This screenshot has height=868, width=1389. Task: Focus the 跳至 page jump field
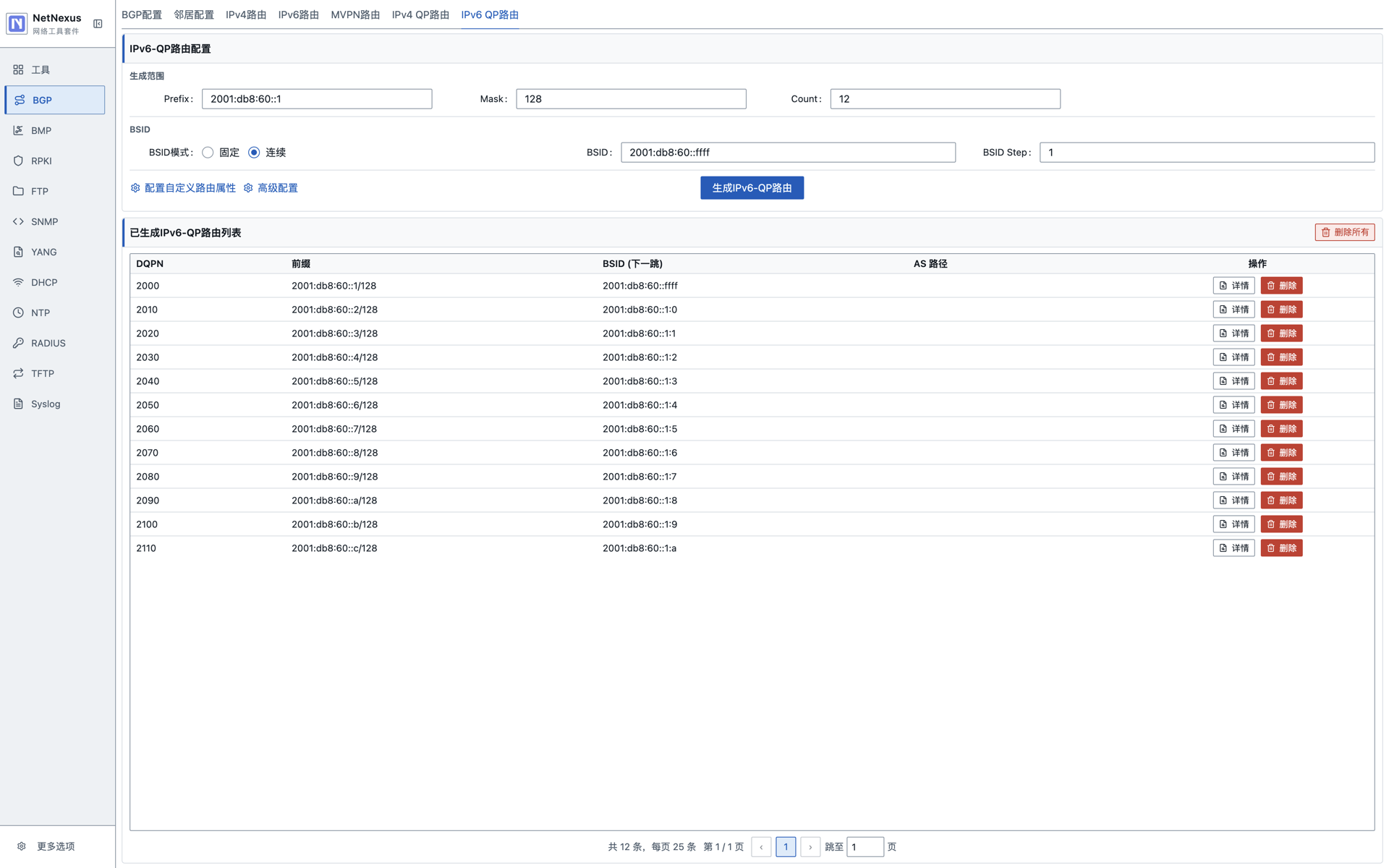[865, 847]
